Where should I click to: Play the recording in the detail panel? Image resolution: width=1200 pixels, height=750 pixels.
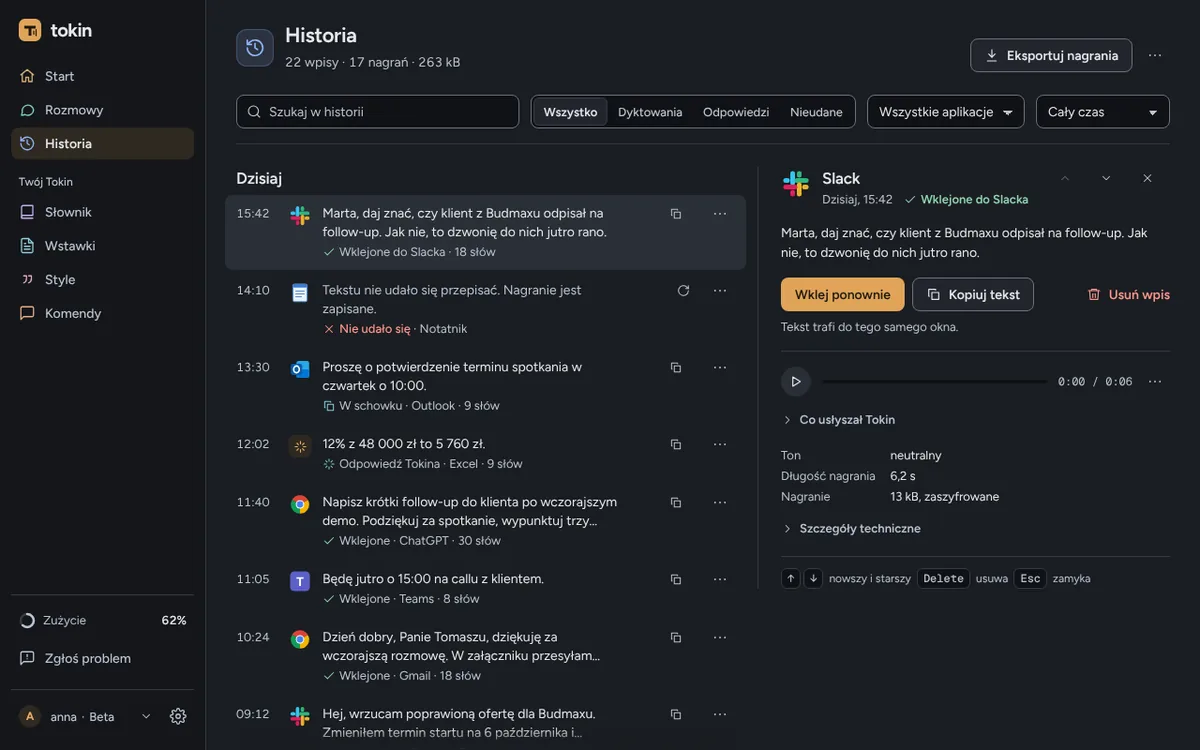796,381
